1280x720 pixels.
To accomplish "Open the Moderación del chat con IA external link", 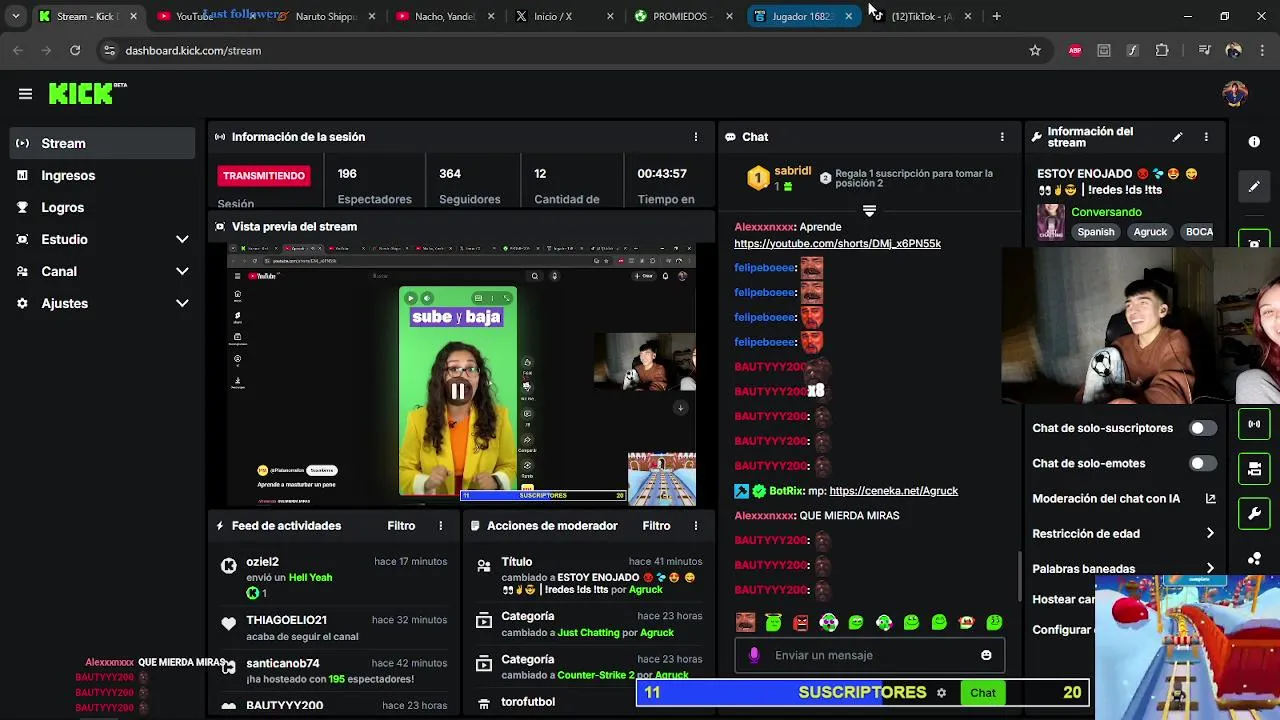I will pos(1210,498).
